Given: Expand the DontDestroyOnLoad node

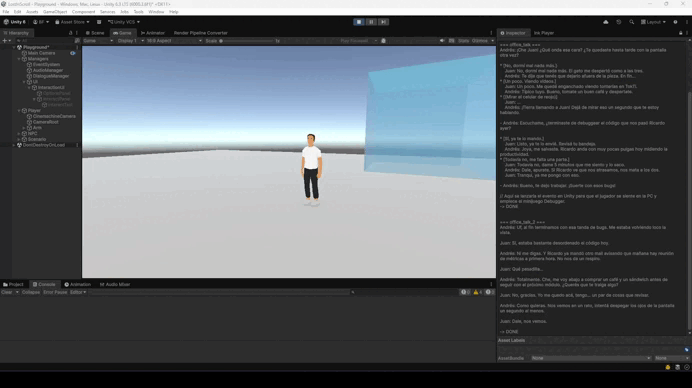Looking at the screenshot, I should tap(14, 145).
